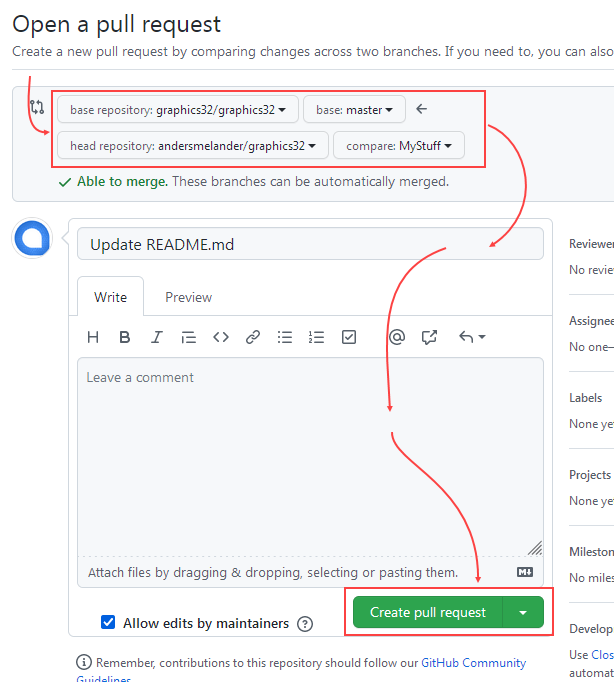Switch to the Preview tab
The height and width of the screenshot is (682, 614).
188,297
